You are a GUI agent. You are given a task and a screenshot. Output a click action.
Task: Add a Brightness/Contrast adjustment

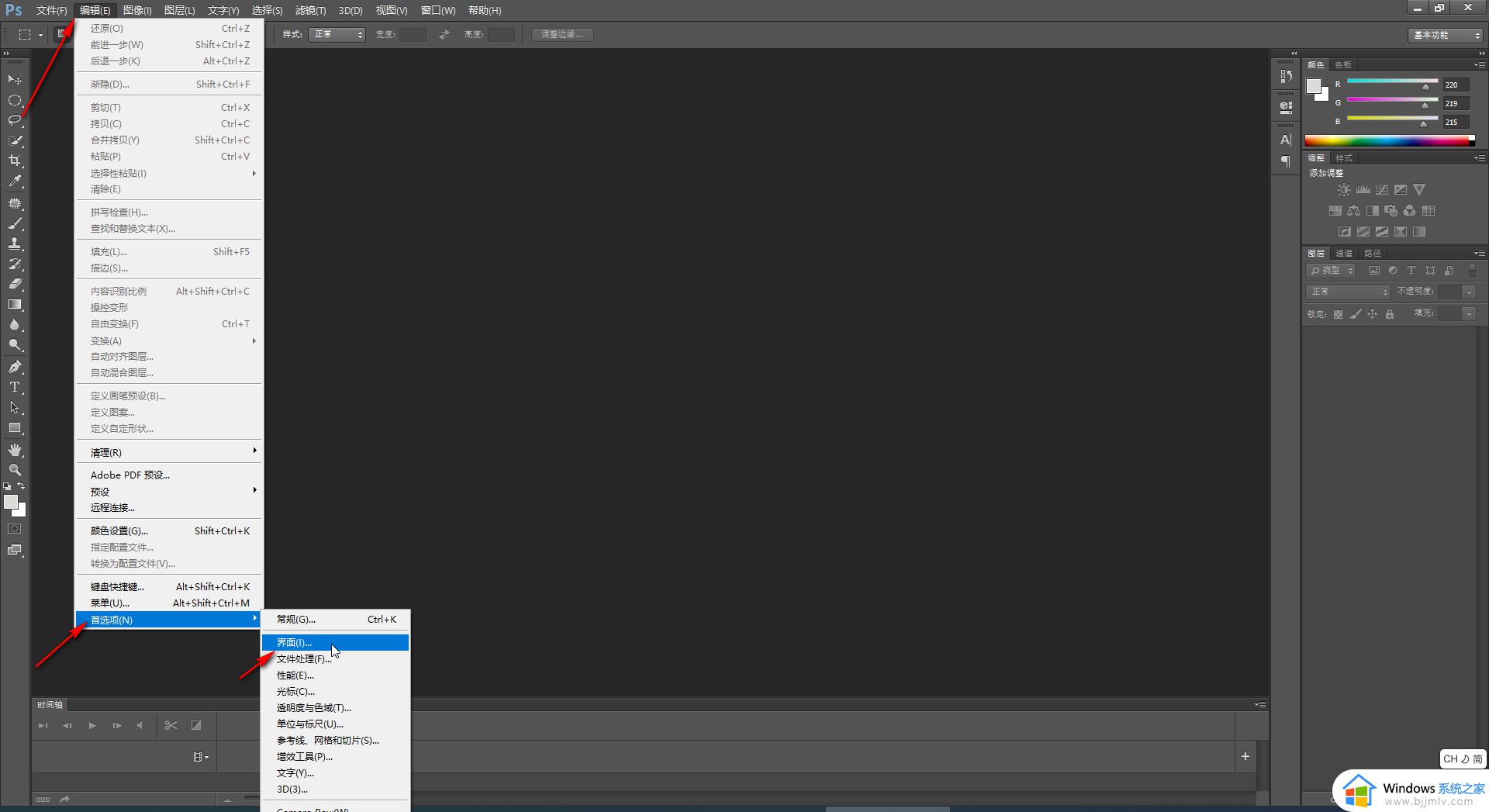tap(1344, 189)
